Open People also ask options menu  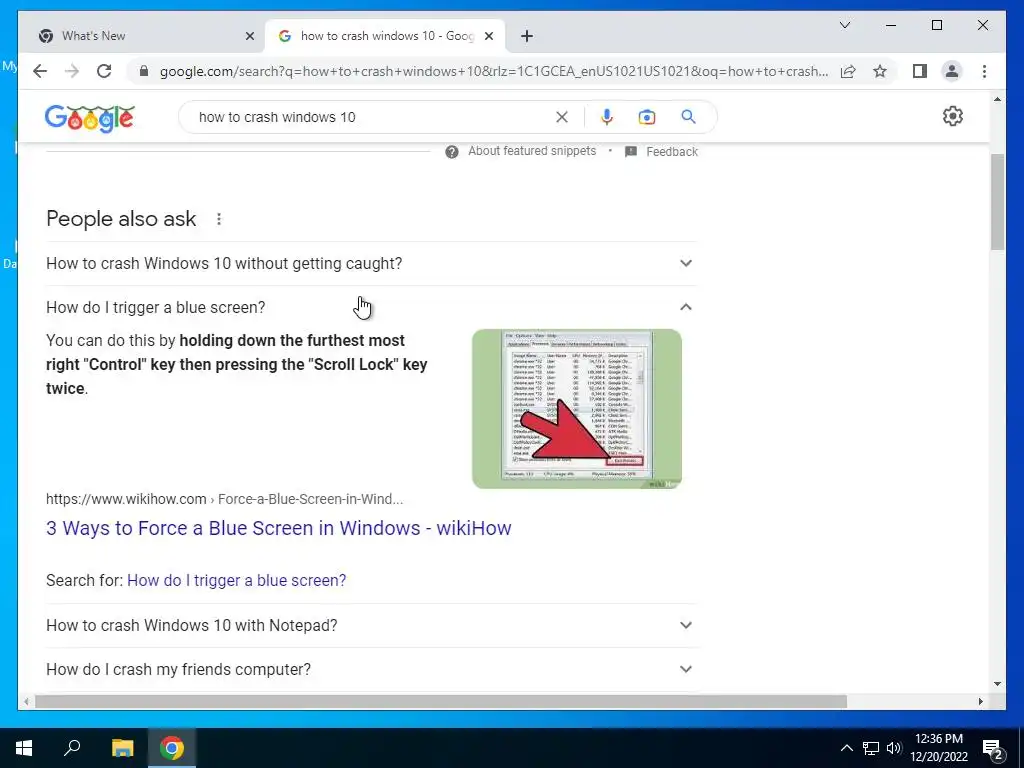[x=219, y=219]
